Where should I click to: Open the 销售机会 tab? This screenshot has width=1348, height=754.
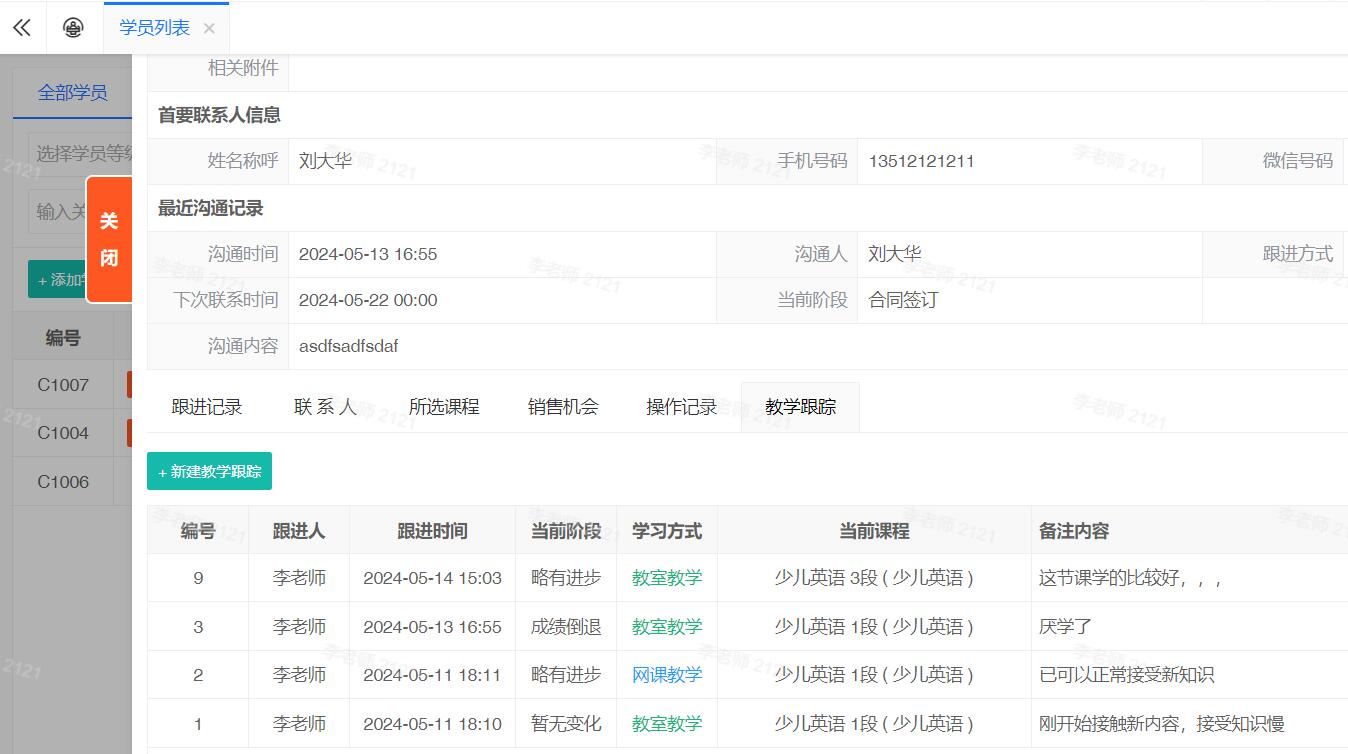[x=563, y=407]
